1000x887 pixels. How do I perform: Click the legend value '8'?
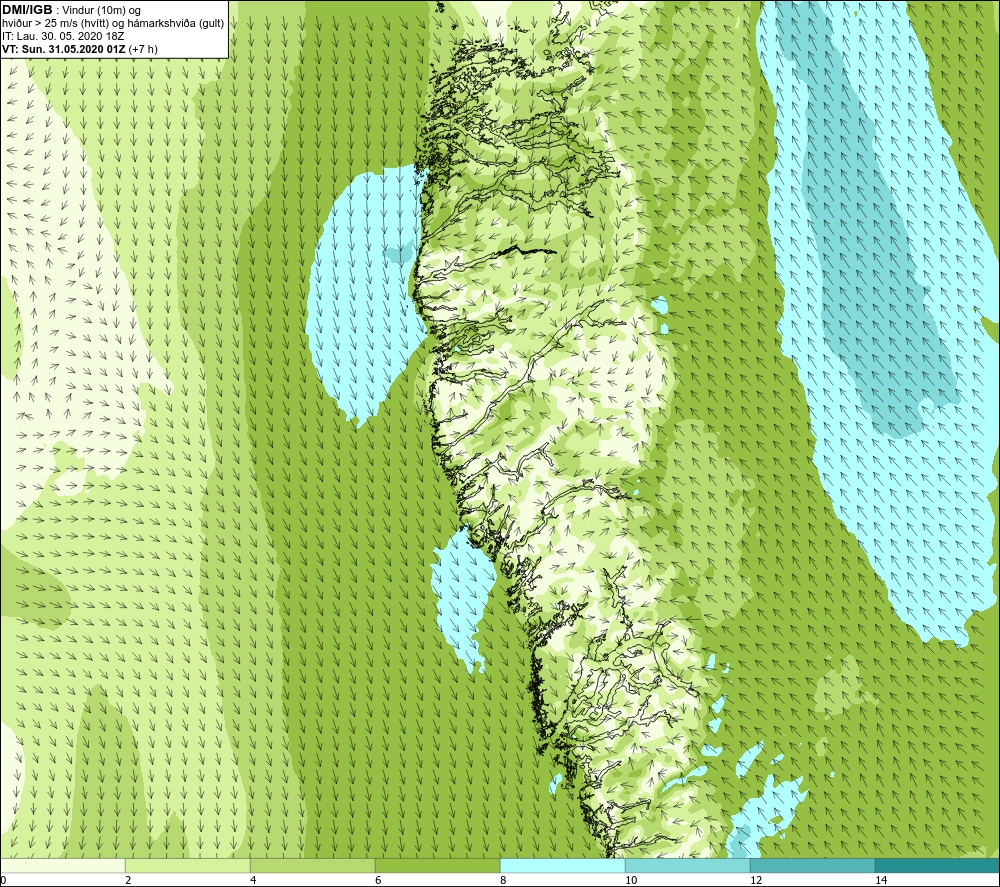pos(503,880)
